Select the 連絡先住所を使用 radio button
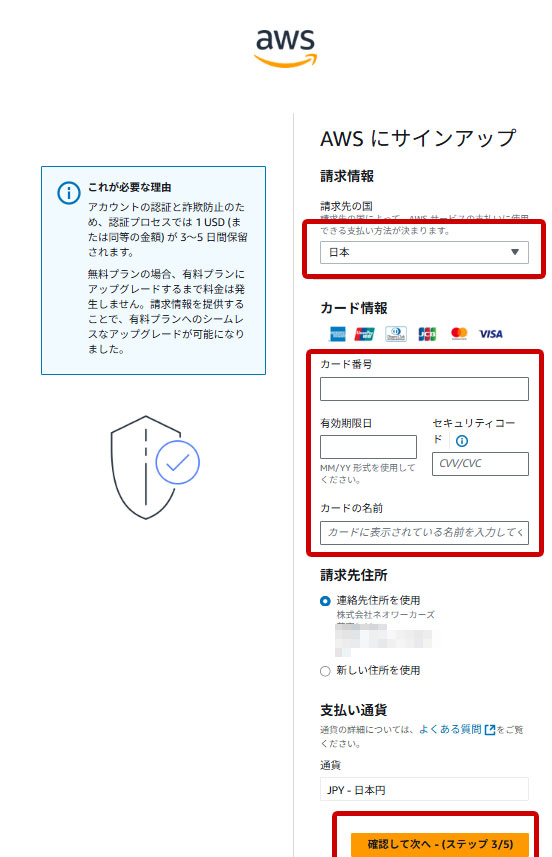Viewport: 552px width, 857px height. (325, 601)
